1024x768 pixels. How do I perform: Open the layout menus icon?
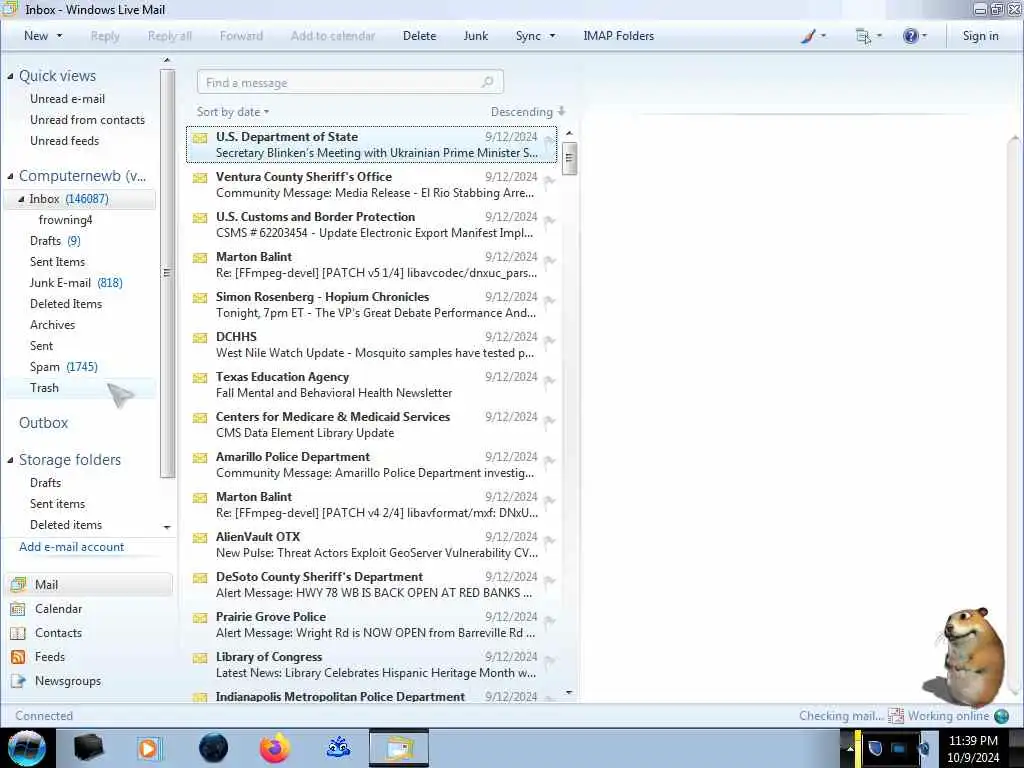click(x=863, y=36)
